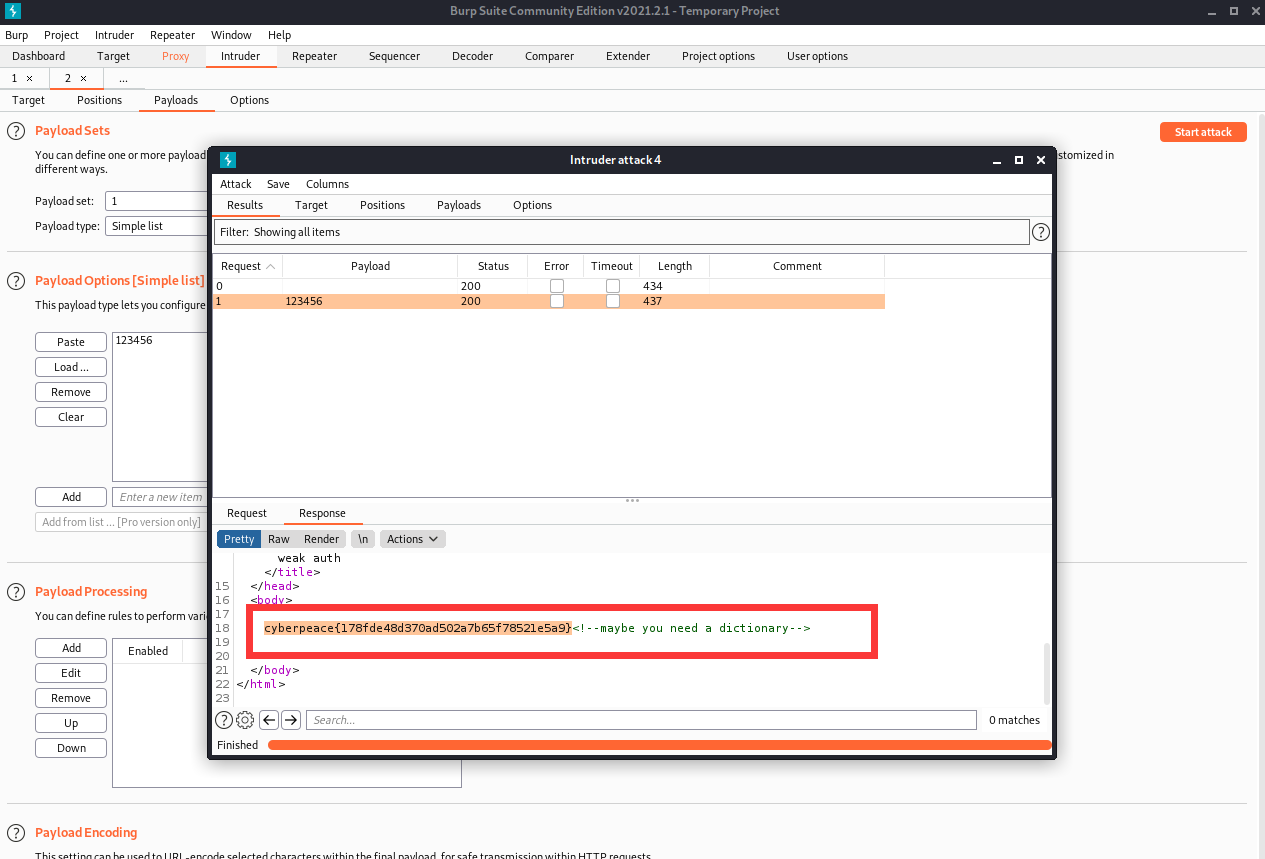Screen dimensions: 1265x859
Task: Click the response Search input field
Action: tap(641, 720)
